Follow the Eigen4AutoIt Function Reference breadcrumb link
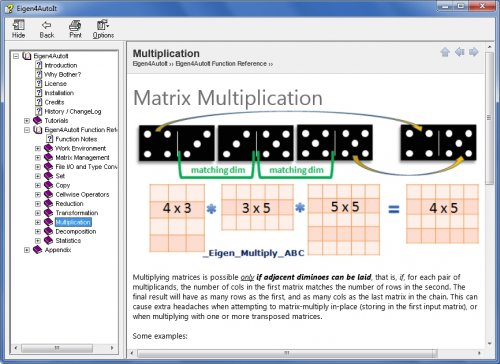This screenshot has width=500, height=364. click(x=221, y=64)
